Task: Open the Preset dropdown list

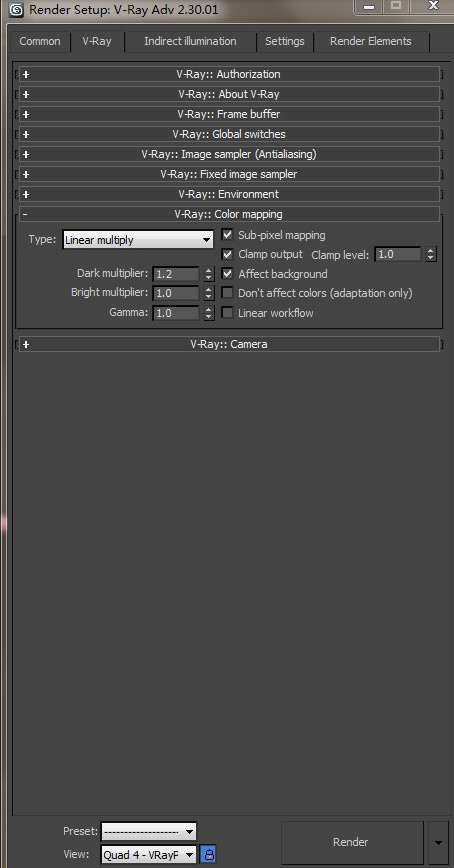Action: 148,831
